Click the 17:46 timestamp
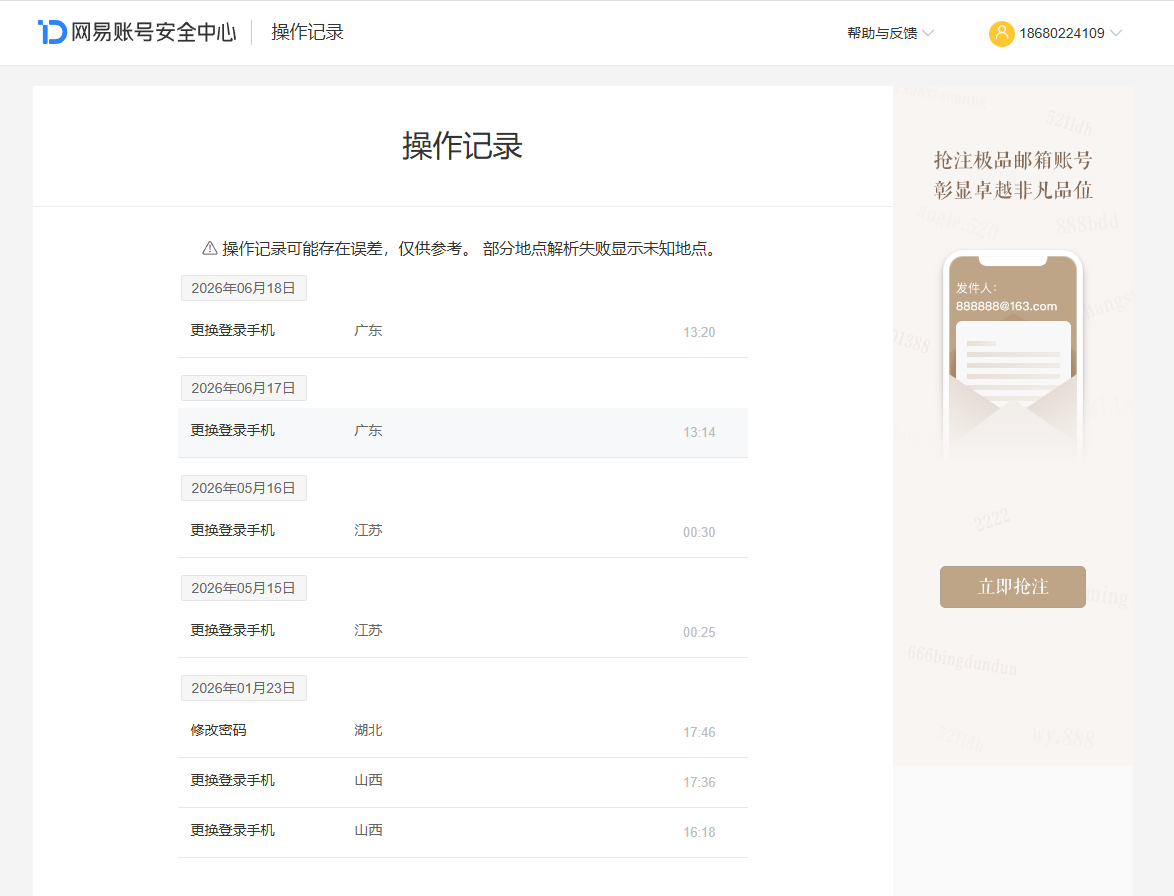 [x=699, y=732]
